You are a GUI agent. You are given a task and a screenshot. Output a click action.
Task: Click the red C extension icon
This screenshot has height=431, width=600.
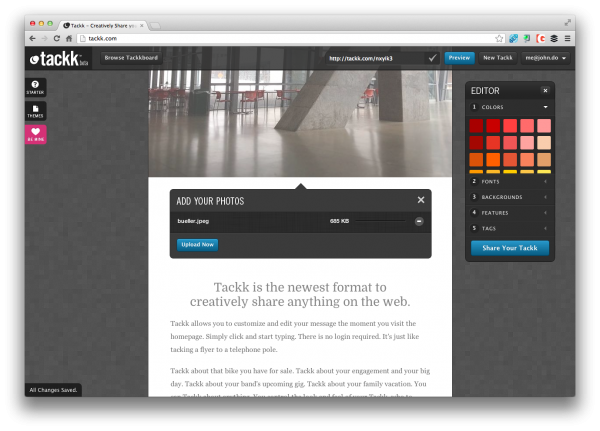(x=540, y=38)
